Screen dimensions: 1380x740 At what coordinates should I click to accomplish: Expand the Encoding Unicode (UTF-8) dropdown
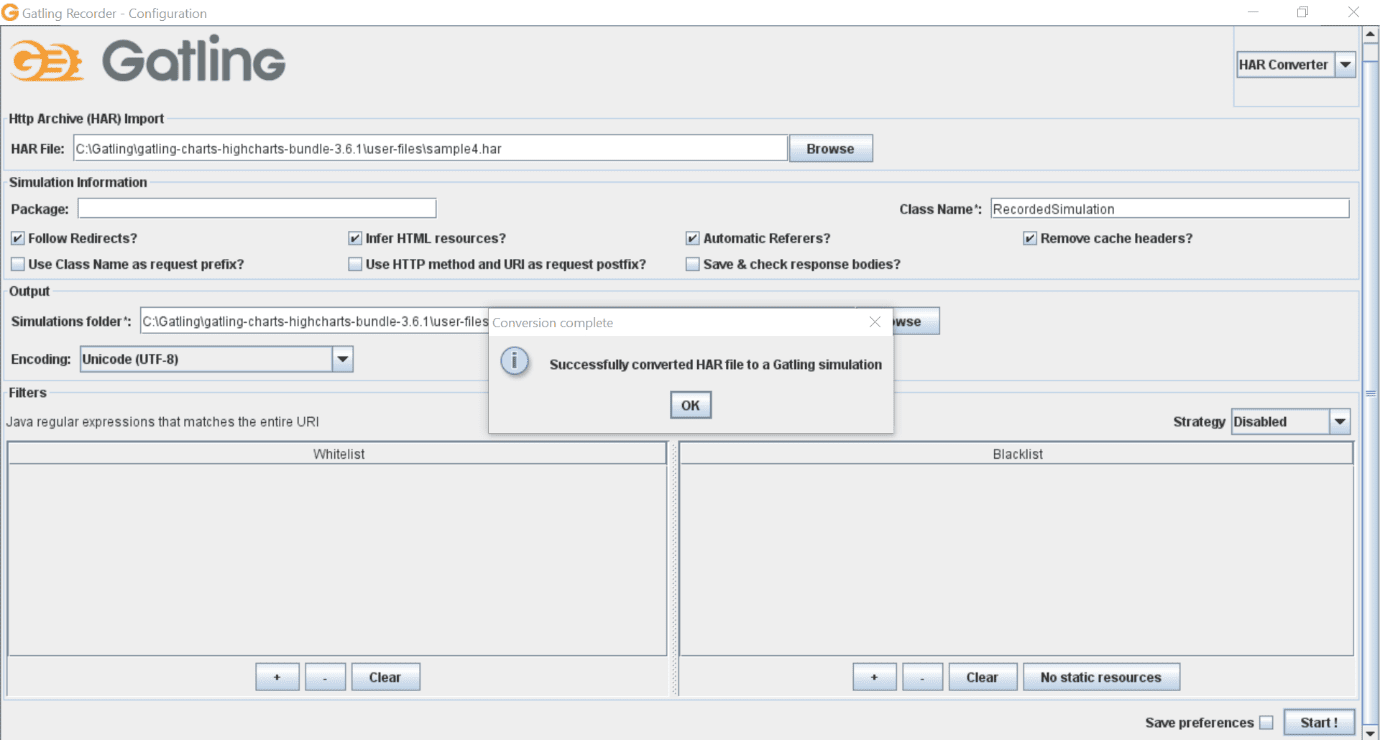(x=342, y=359)
